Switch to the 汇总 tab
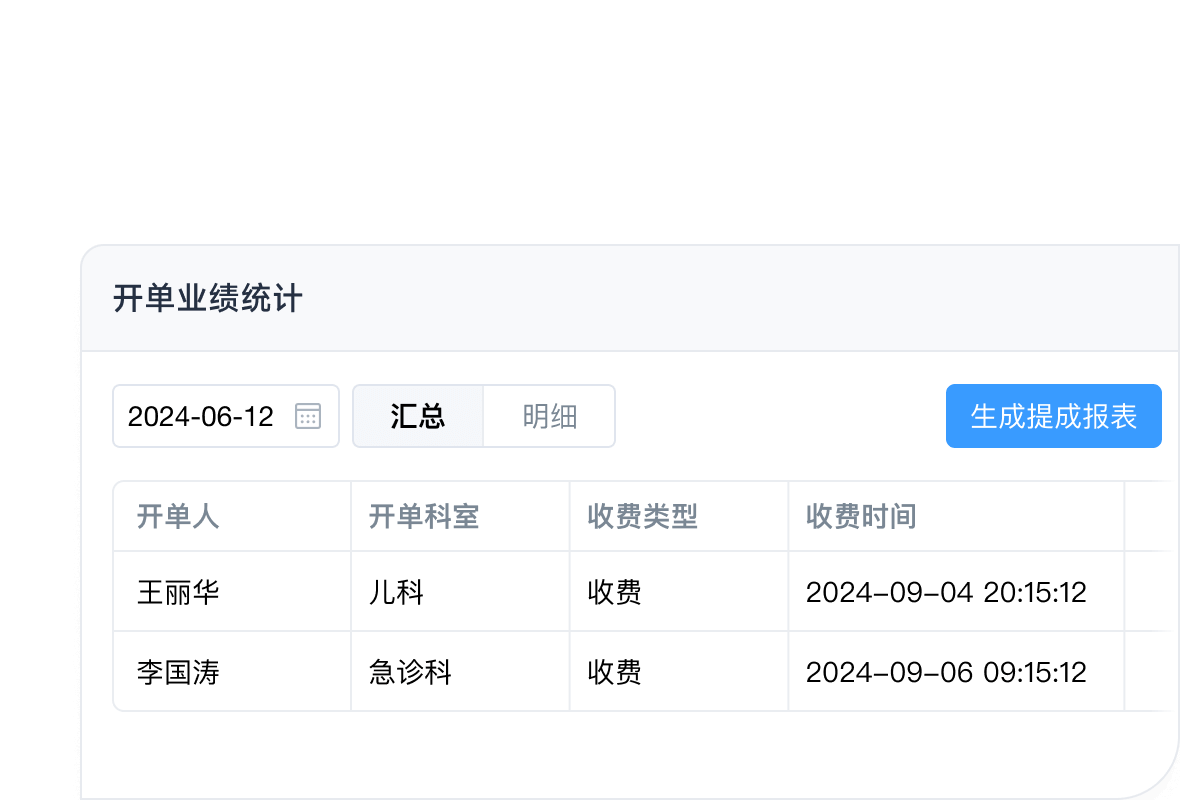 (x=418, y=416)
